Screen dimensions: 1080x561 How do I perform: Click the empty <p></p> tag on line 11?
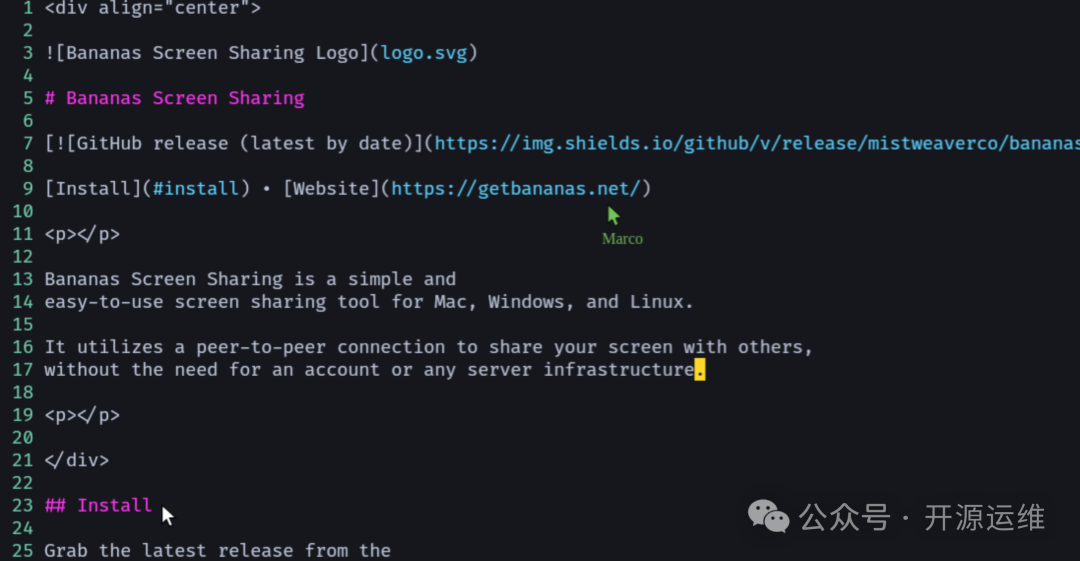(x=82, y=234)
